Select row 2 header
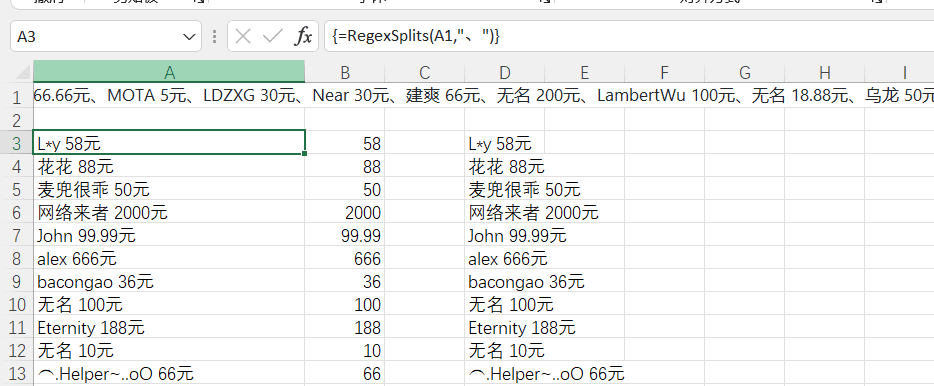Viewport: 934px width, 386px height. click(17, 119)
